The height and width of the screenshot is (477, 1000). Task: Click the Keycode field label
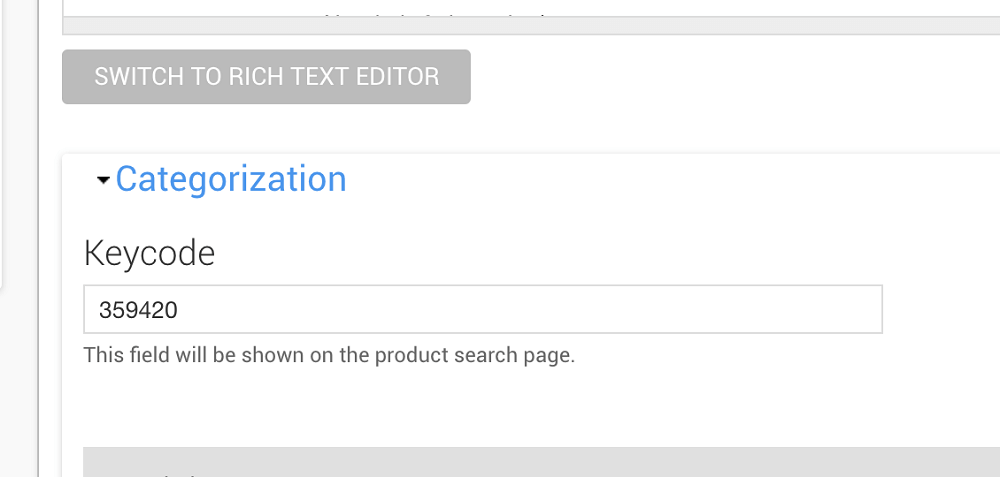point(149,253)
